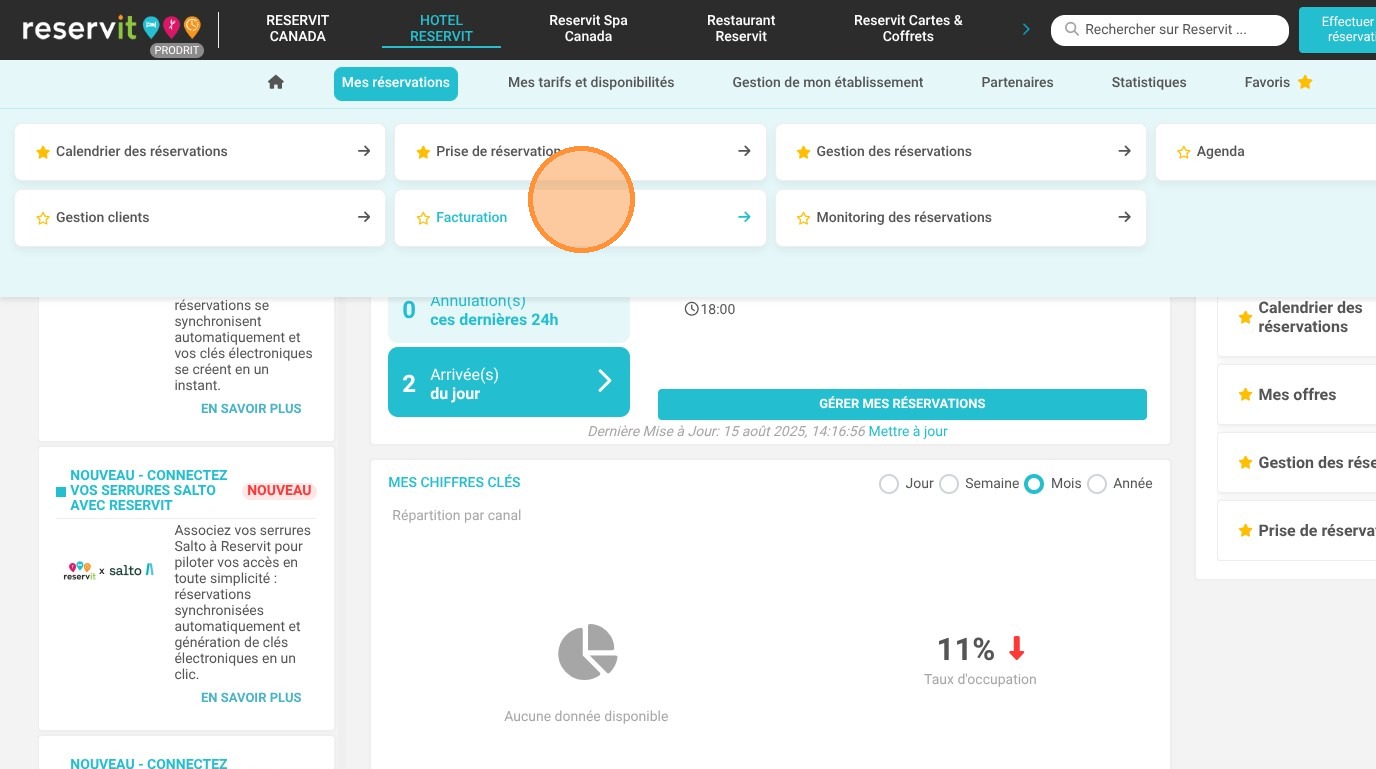Click the star beside Mes offres in the sidebar
Image resolution: width=1376 pixels, height=769 pixels.
click(1245, 395)
